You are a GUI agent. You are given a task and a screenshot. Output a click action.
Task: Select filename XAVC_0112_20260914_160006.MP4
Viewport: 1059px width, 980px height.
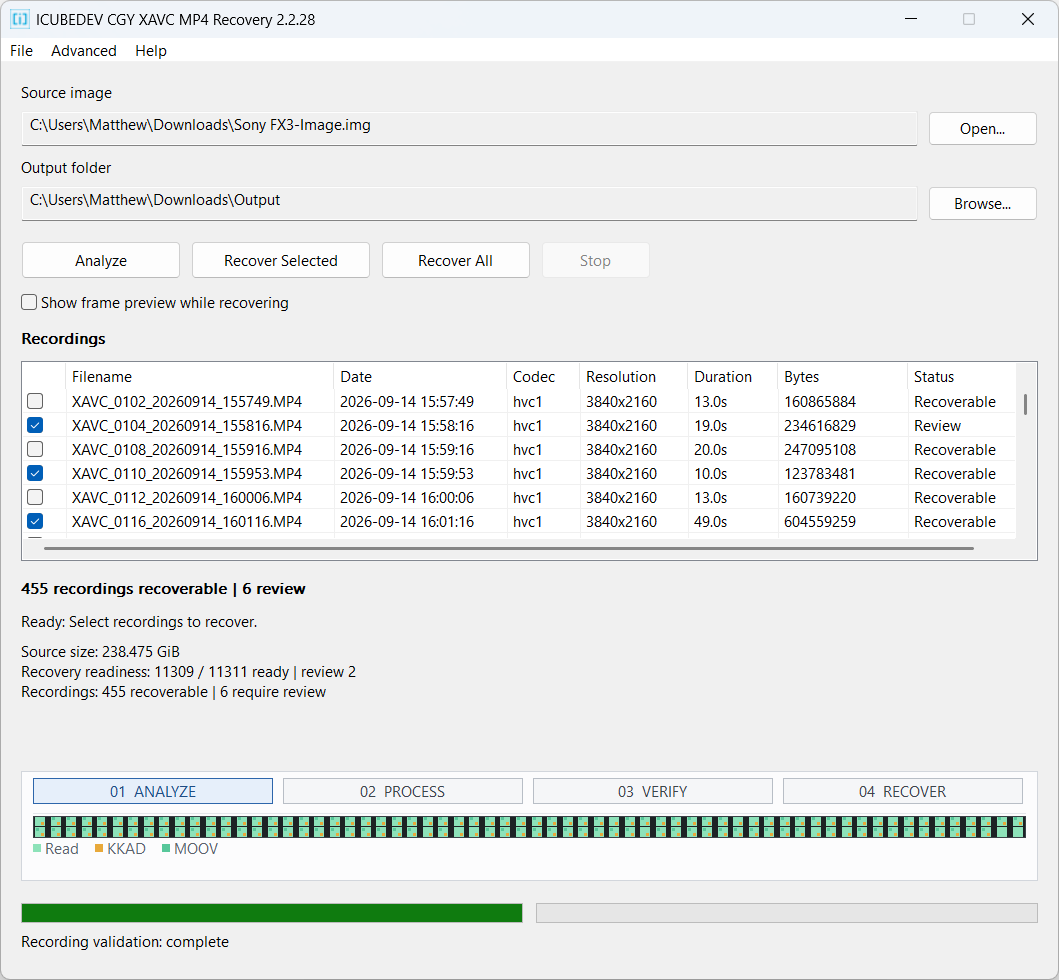[187, 497]
